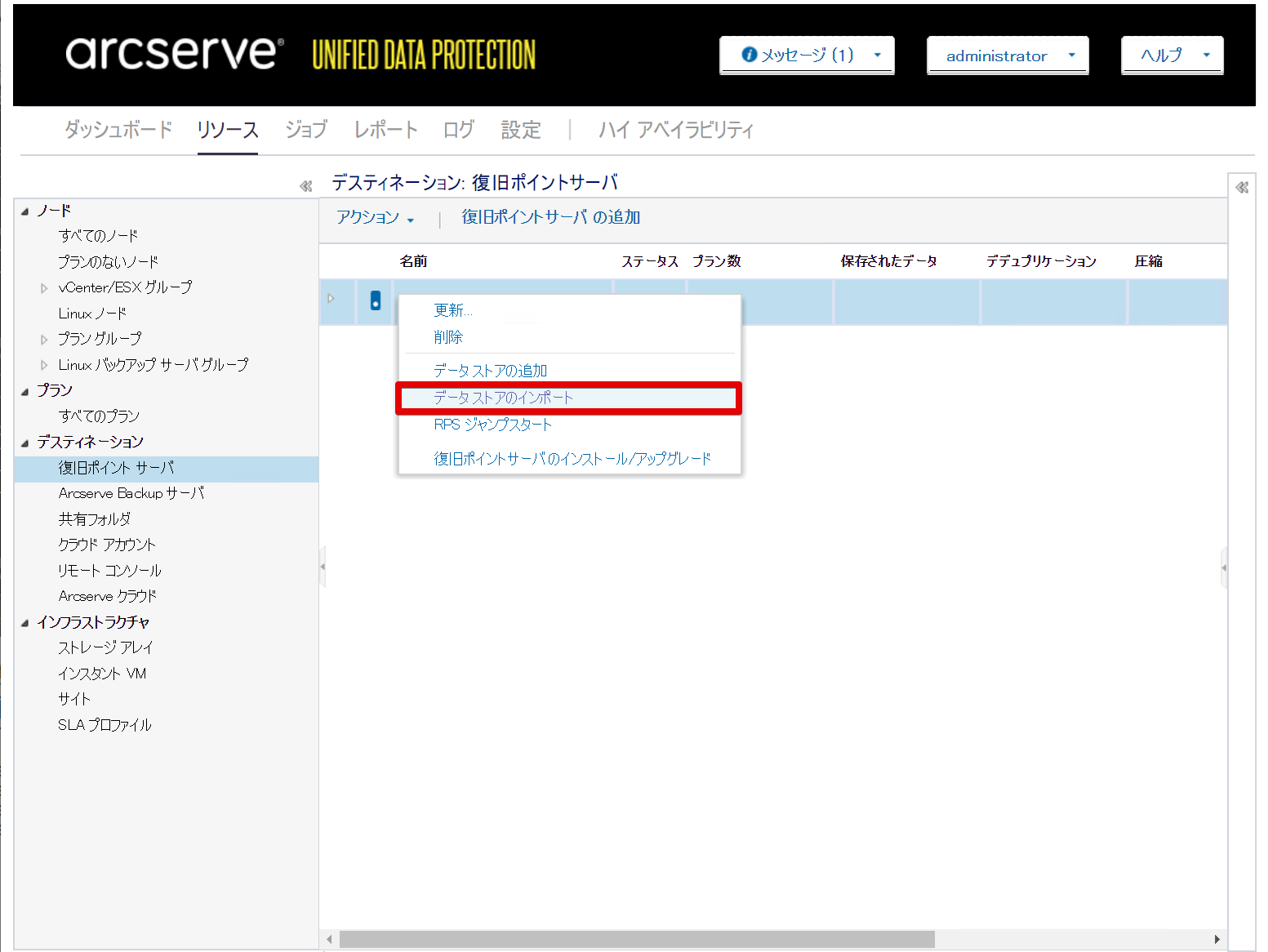The width and height of the screenshot is (1268, 952).
Task: Click the info icon beside メッセージ (1)
Action: coord(749,55)
